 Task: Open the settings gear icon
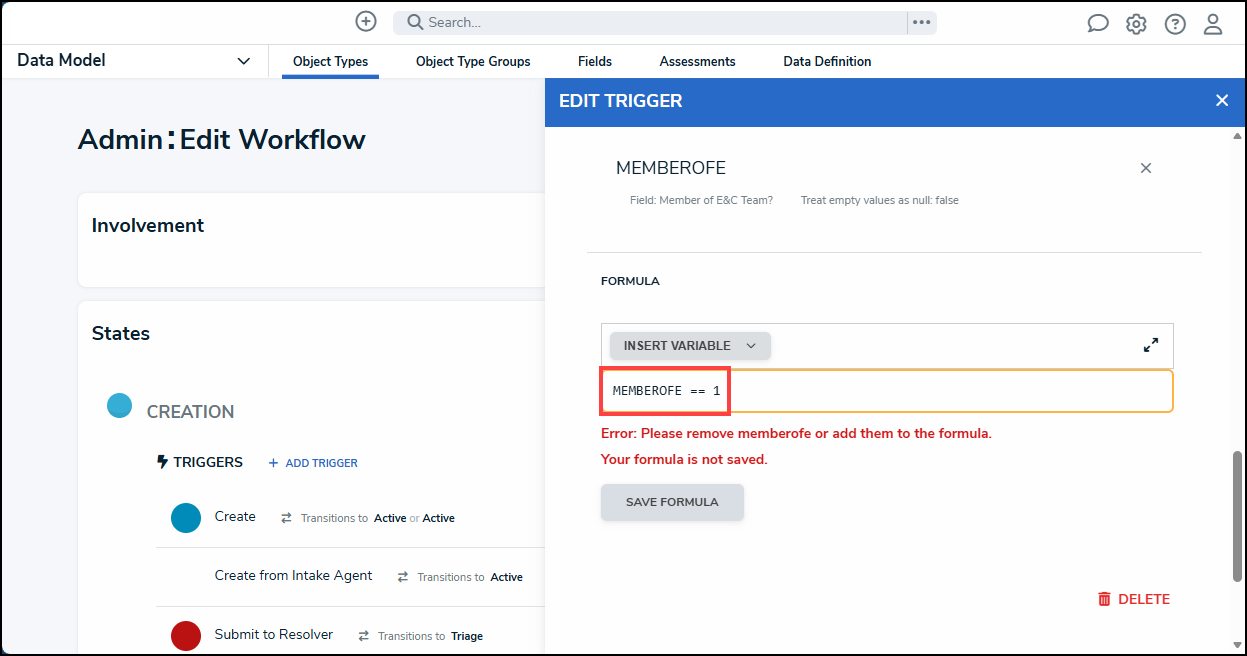1136,23
